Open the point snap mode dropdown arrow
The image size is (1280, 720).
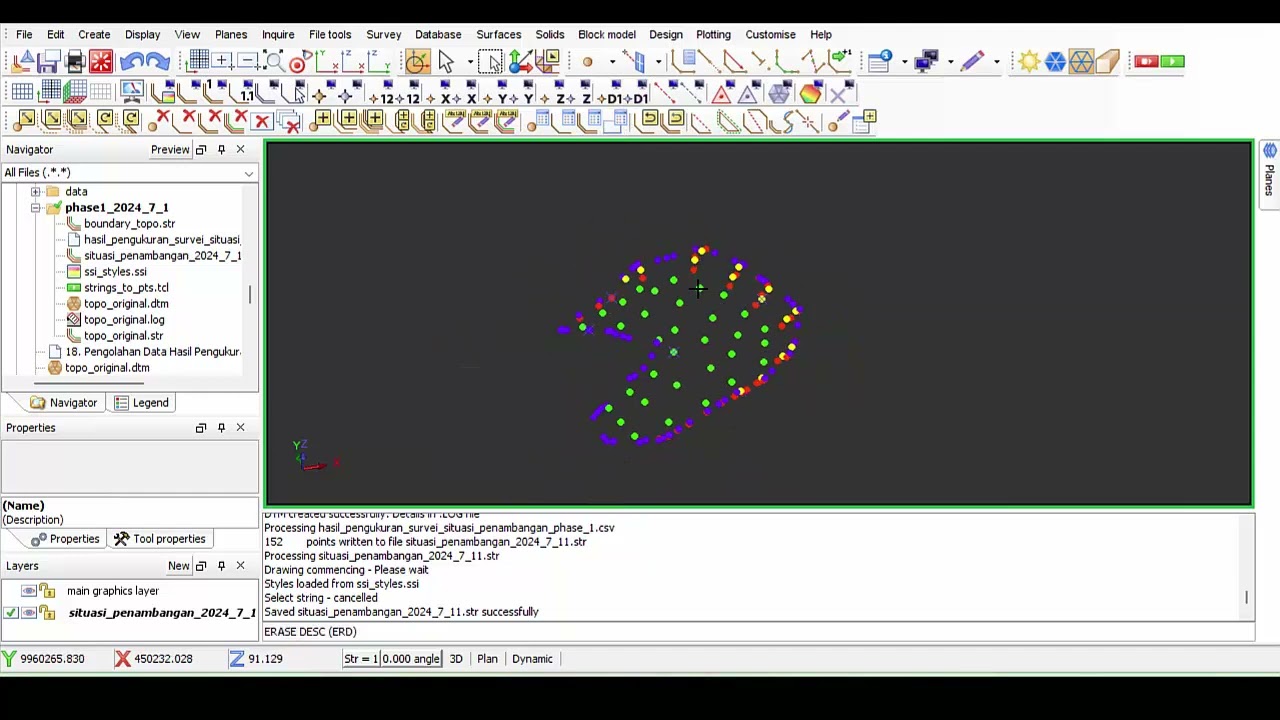point(612,62)
